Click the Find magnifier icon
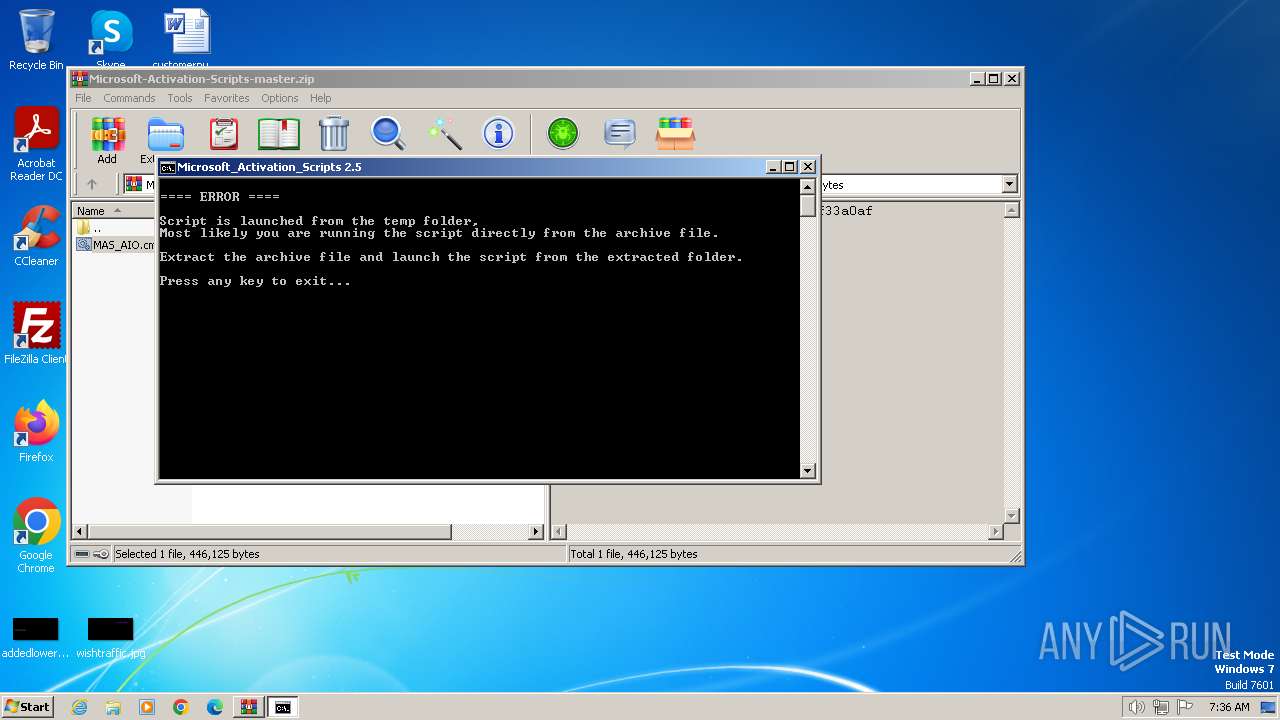This screenshot has width=1280, height=720. click(x=388, y=134)
